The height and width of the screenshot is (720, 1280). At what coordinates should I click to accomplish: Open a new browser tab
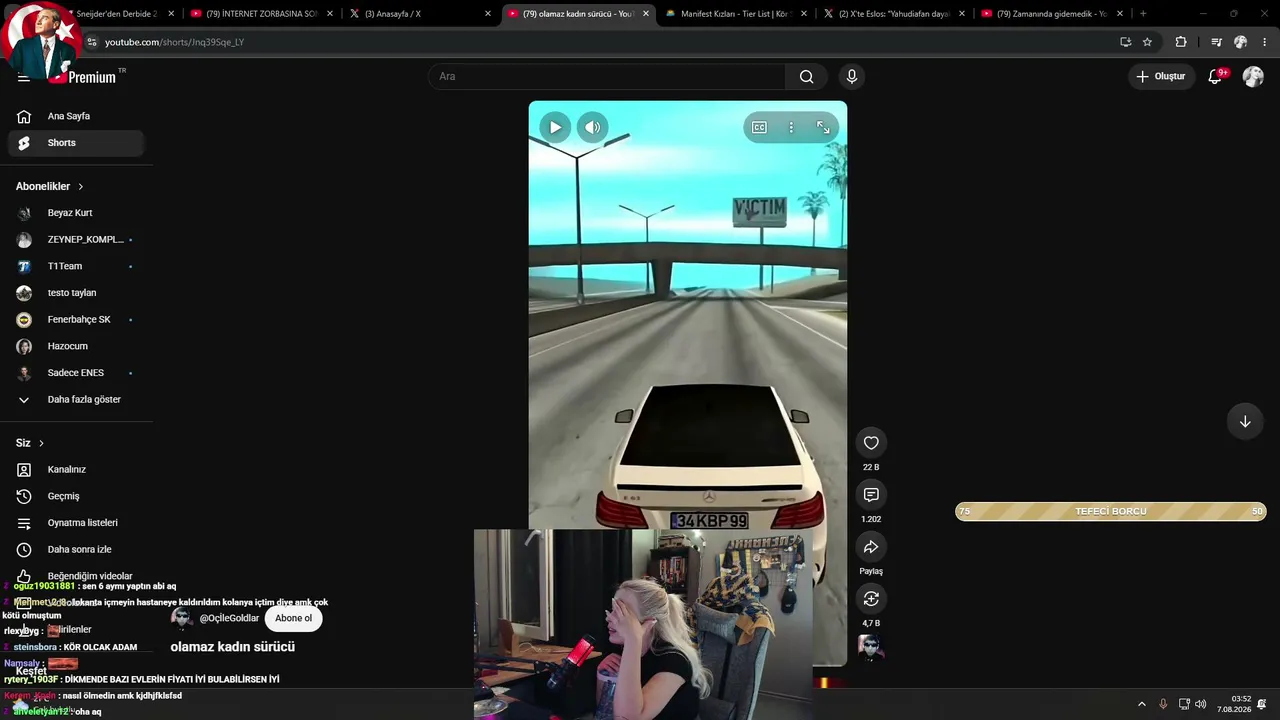click(x=1143, y=14)
